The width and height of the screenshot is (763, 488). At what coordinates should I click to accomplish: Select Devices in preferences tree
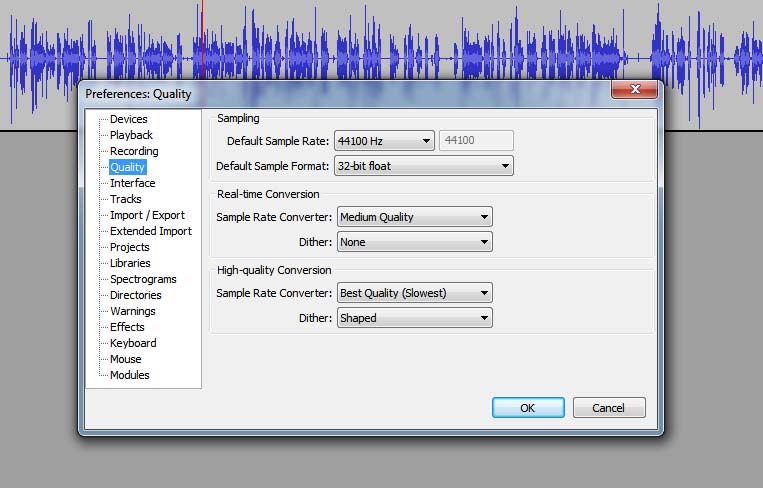pyautogui.click(x=128, y=119)
